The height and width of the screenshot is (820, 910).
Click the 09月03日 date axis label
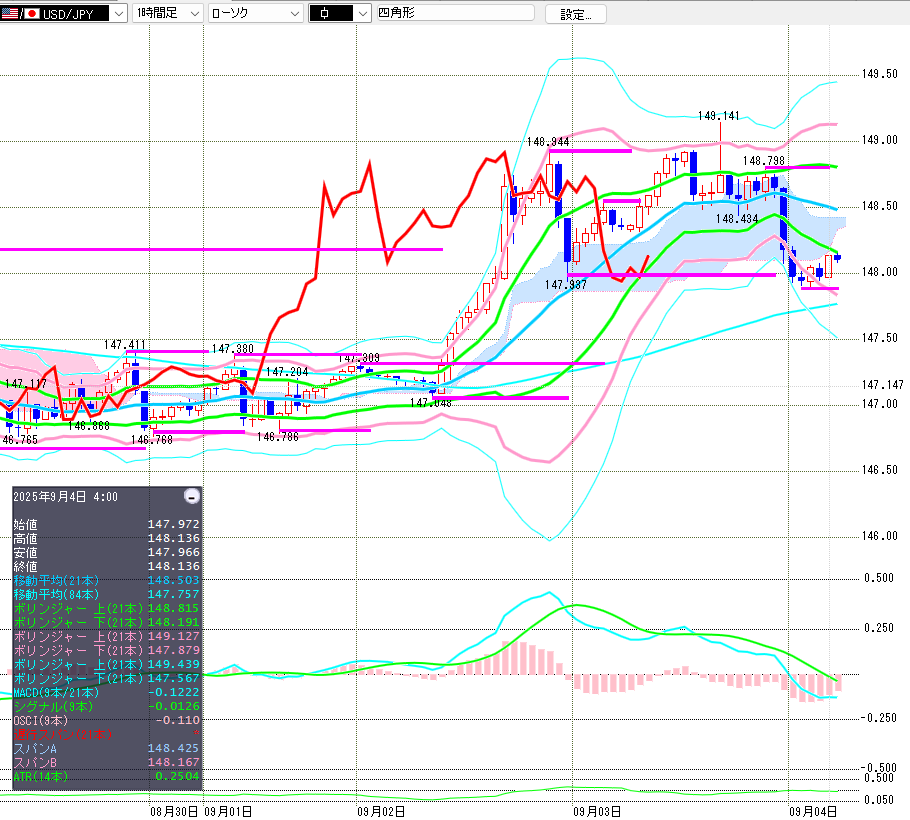(597, 811)
